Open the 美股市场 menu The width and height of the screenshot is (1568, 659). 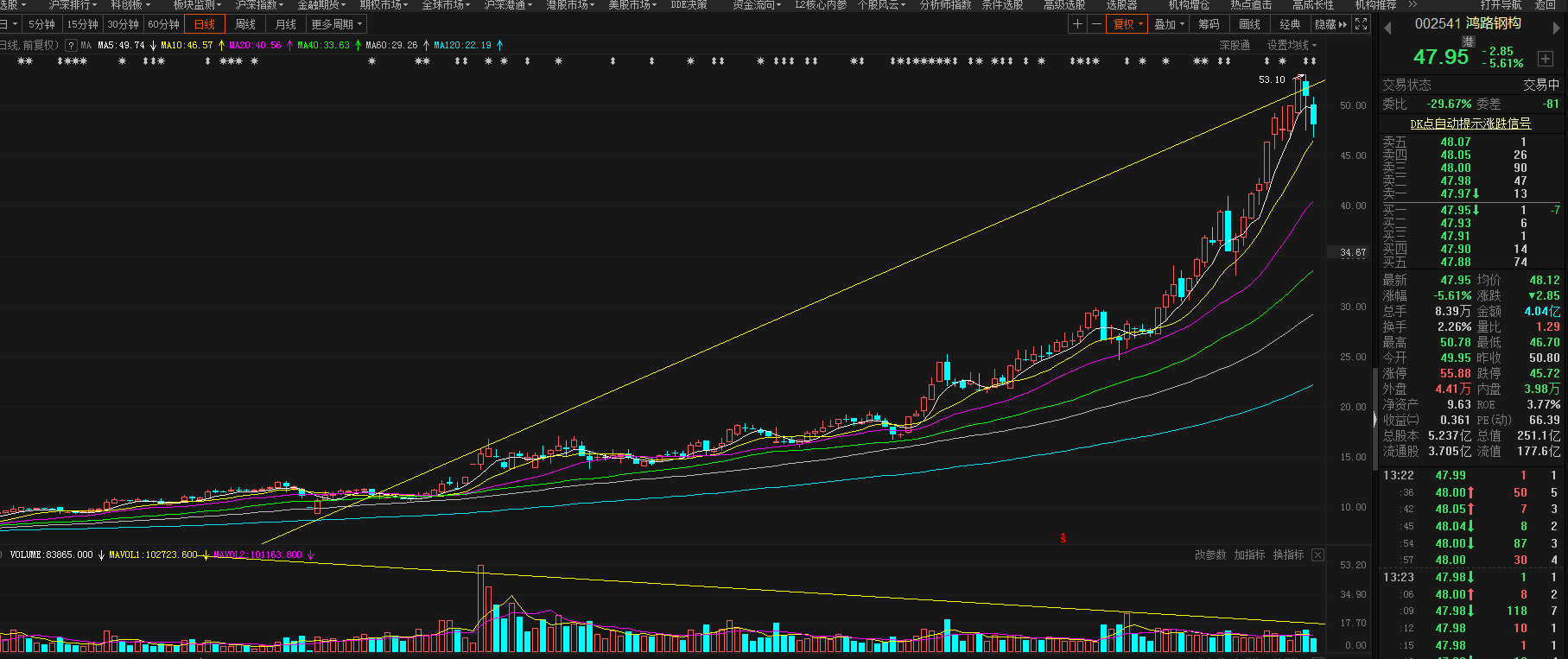click(632, 5)
